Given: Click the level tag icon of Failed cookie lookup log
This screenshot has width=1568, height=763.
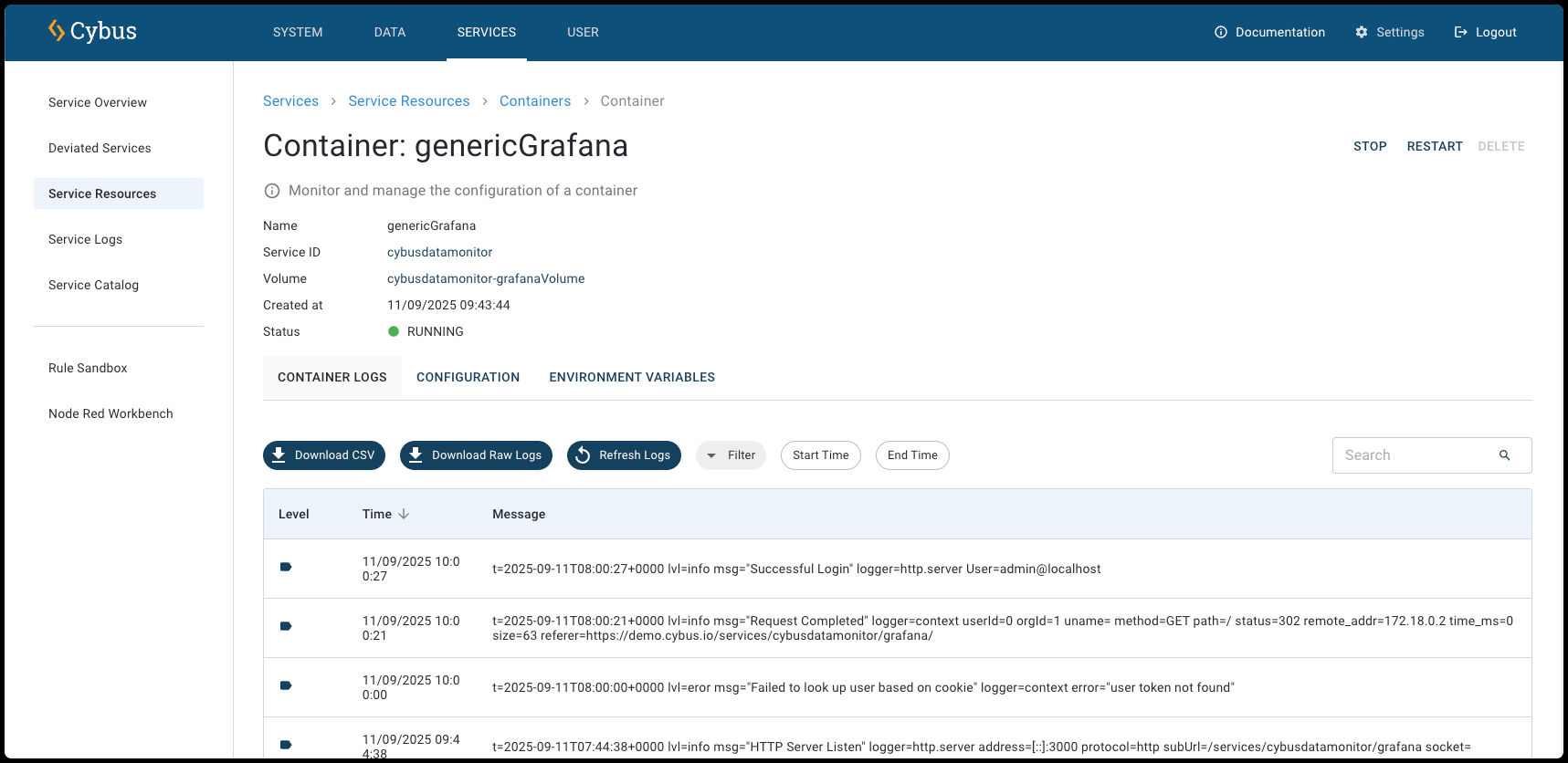Looking at the screenshot, I should [286, 686].
